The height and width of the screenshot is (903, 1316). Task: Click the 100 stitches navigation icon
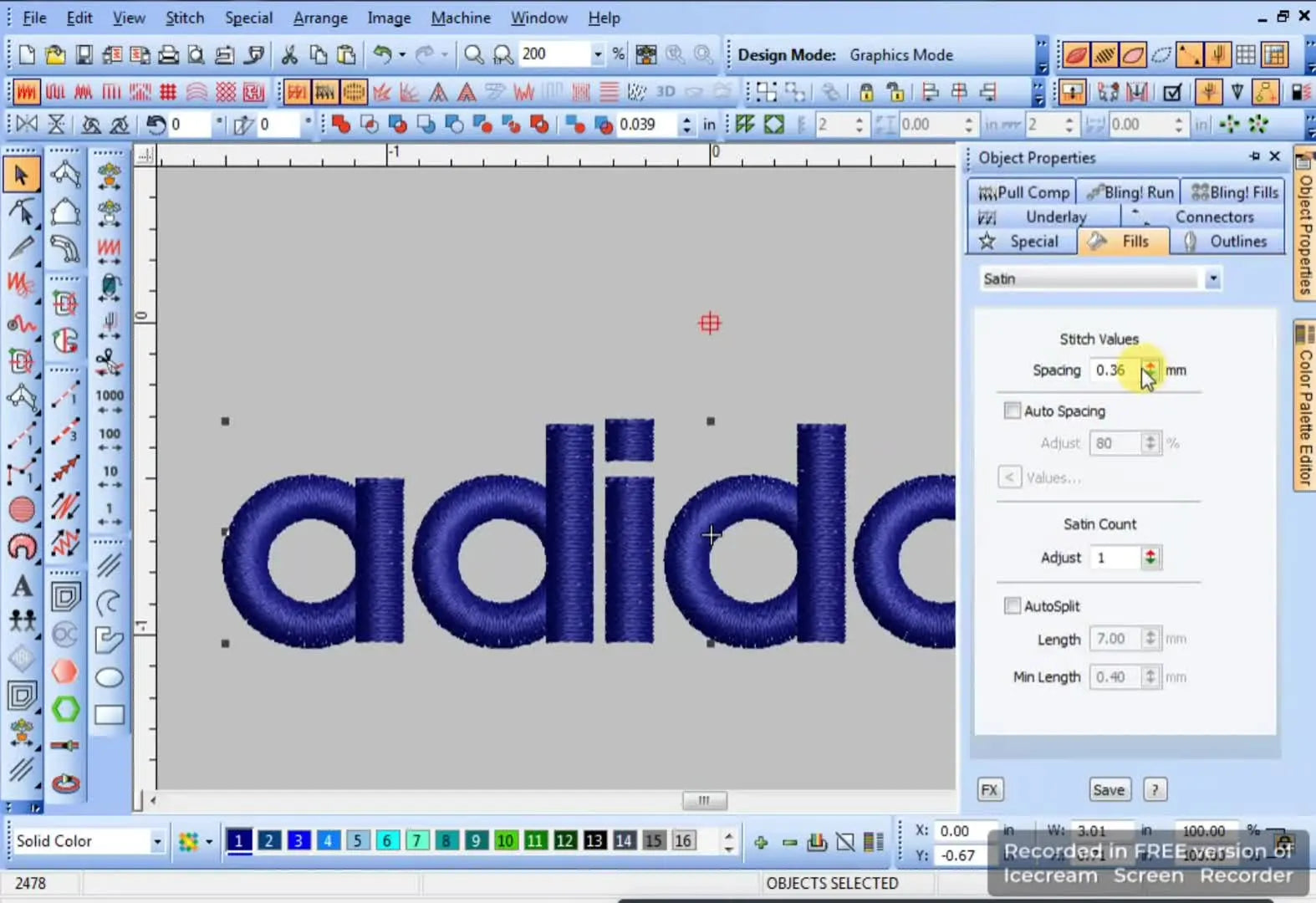[110, 440]
